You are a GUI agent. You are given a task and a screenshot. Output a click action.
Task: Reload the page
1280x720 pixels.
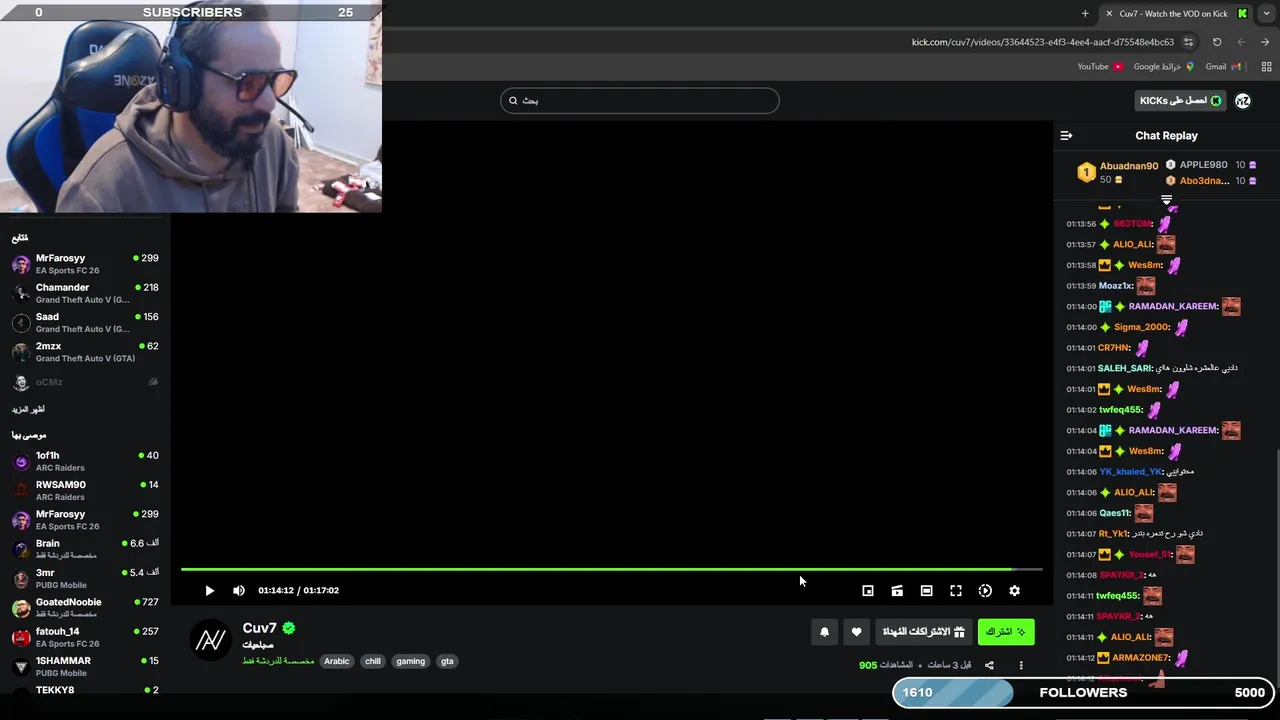[1217, 42]
